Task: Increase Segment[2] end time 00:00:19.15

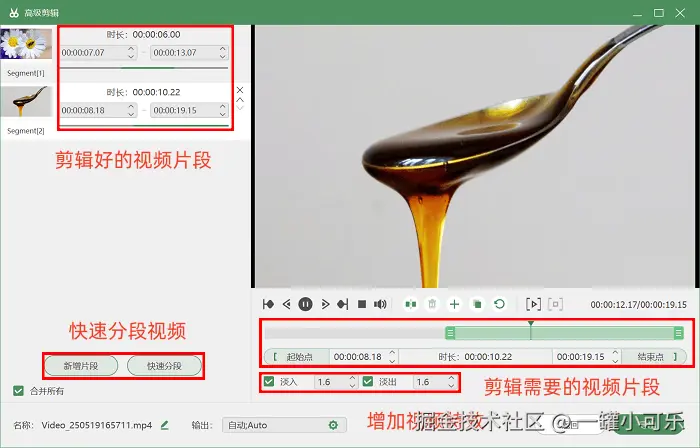Action: point(223,106)
